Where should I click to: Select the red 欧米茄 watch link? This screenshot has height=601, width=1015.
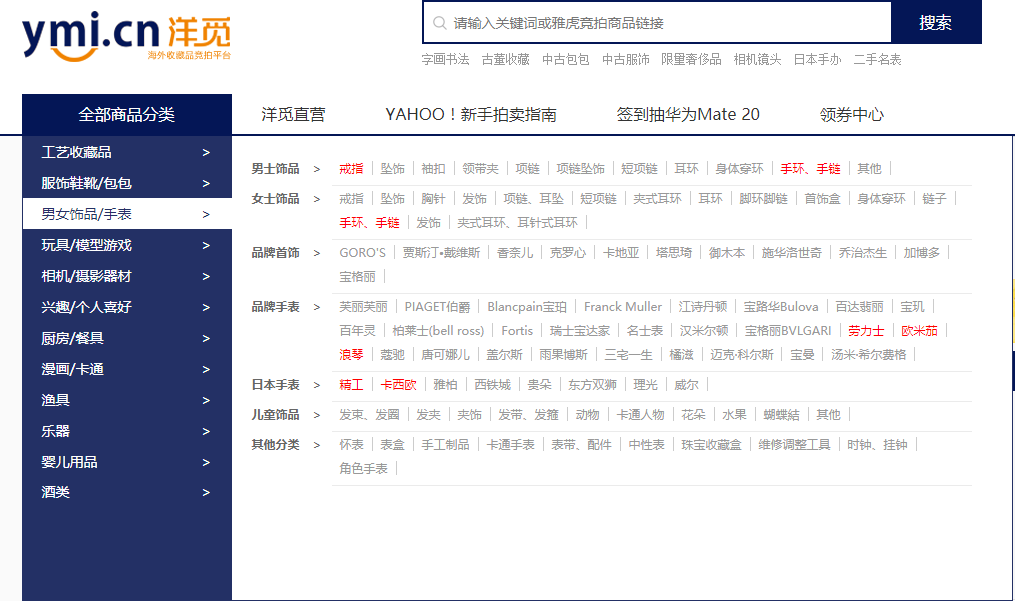tap(919, 331)
